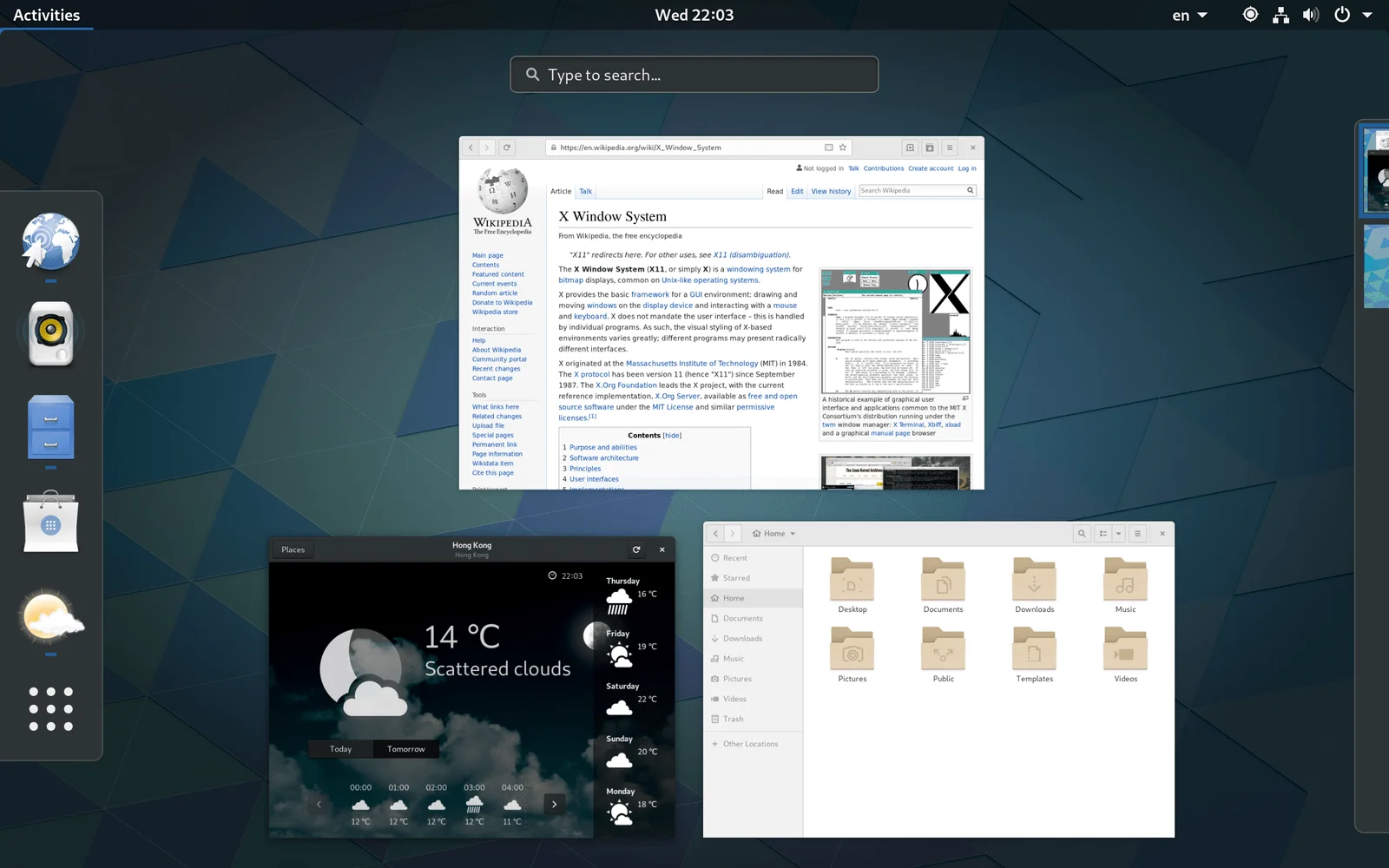Click the Files search magnifier icon
Screen dimensions: 1389x868
1081,534
